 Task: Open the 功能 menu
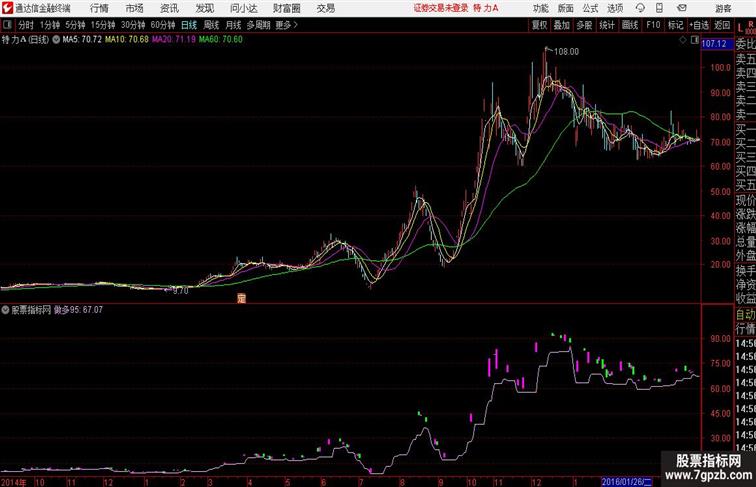[540, 8]
